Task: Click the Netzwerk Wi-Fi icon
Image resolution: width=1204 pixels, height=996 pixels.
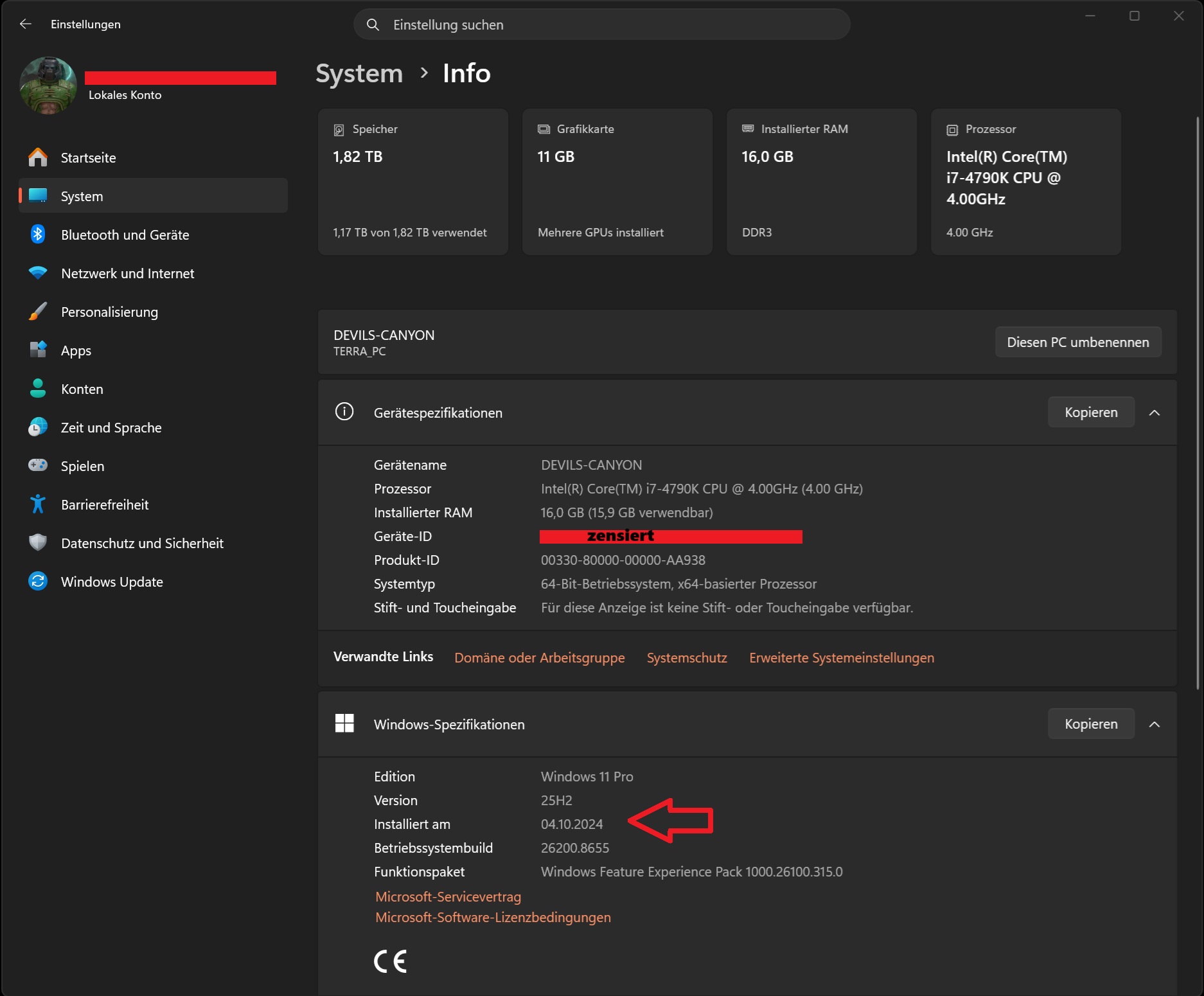Action: (x=38, y=273)
